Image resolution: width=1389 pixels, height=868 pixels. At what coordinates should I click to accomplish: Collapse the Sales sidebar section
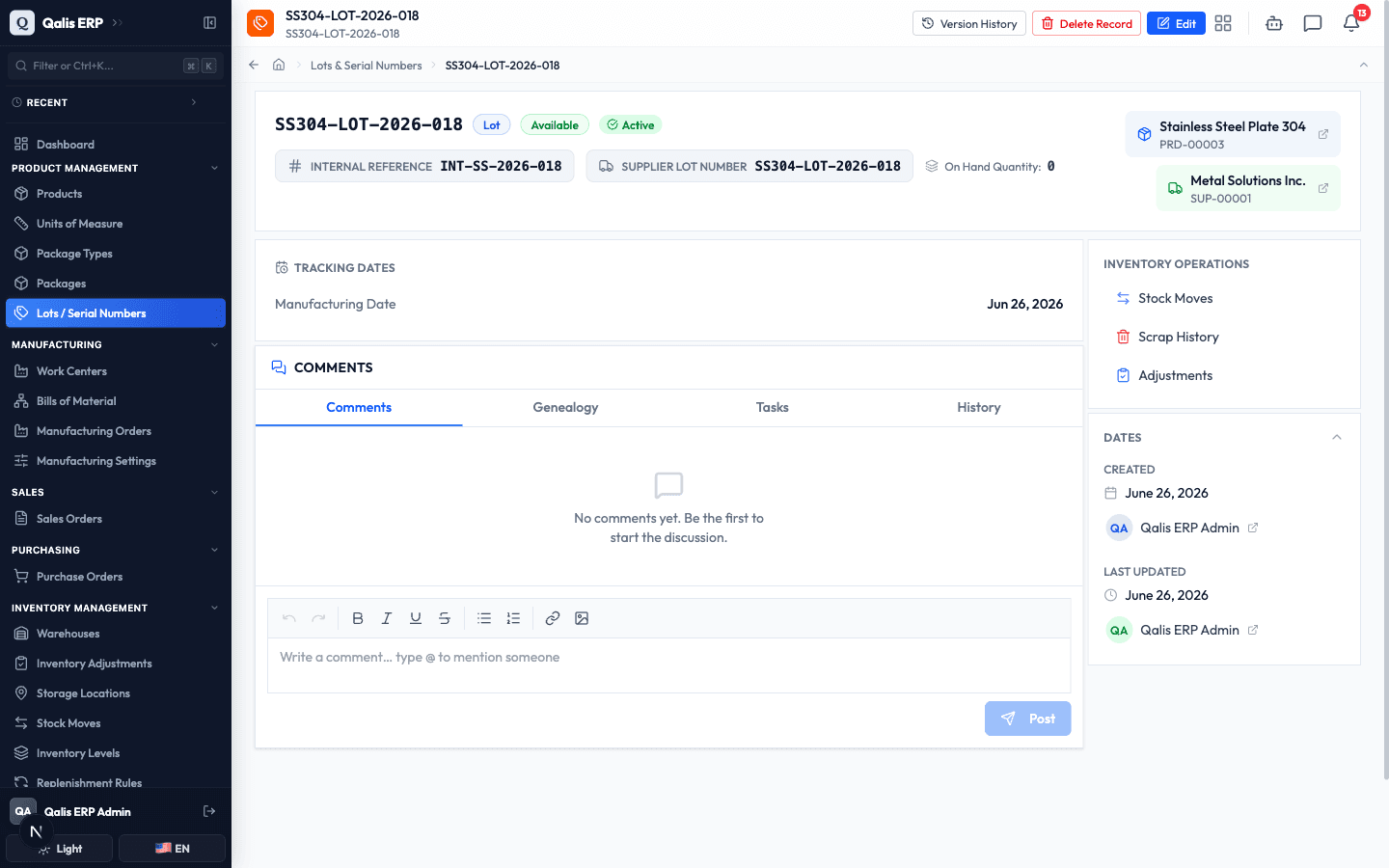[x=214, y=492]
